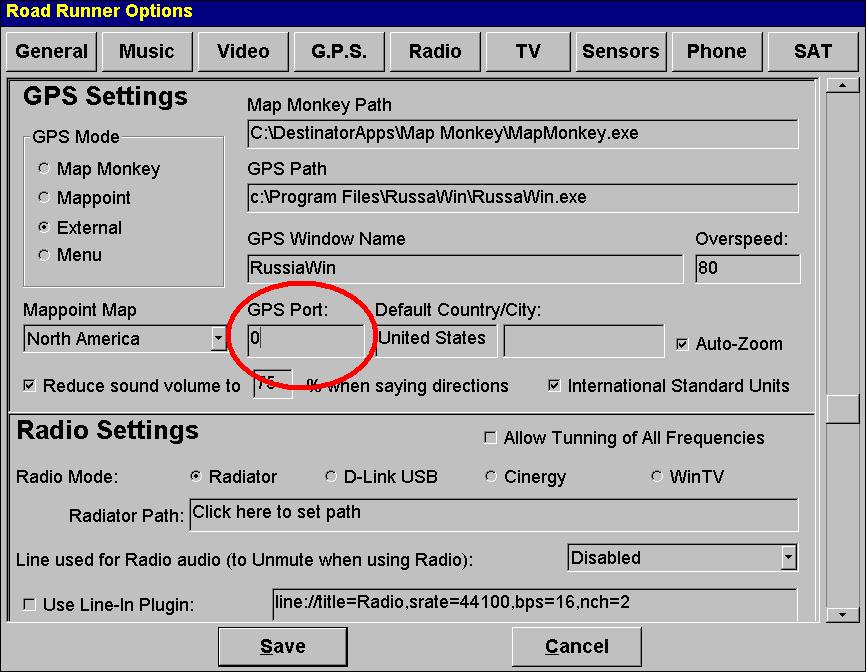This screenshot has width=866, height=672.
Task: Choose the Menu GPS mode option
Action: (44, 255)
